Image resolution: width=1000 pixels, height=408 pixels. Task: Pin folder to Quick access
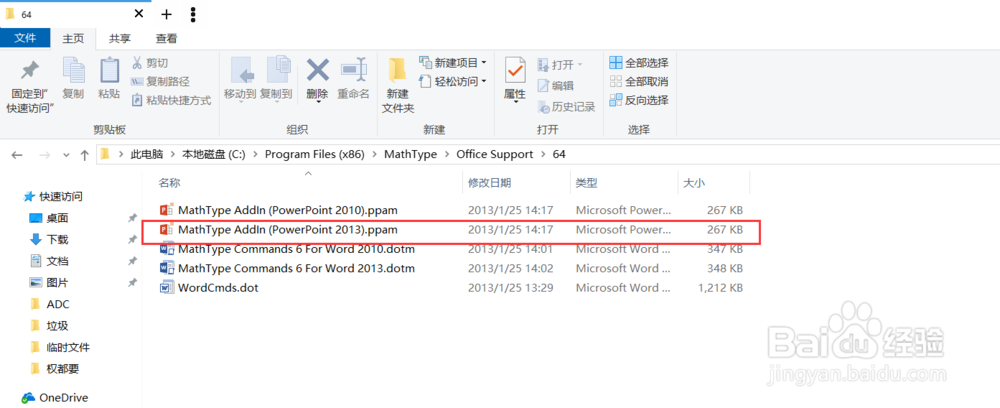pyautogui.click(x=29, y=86)
